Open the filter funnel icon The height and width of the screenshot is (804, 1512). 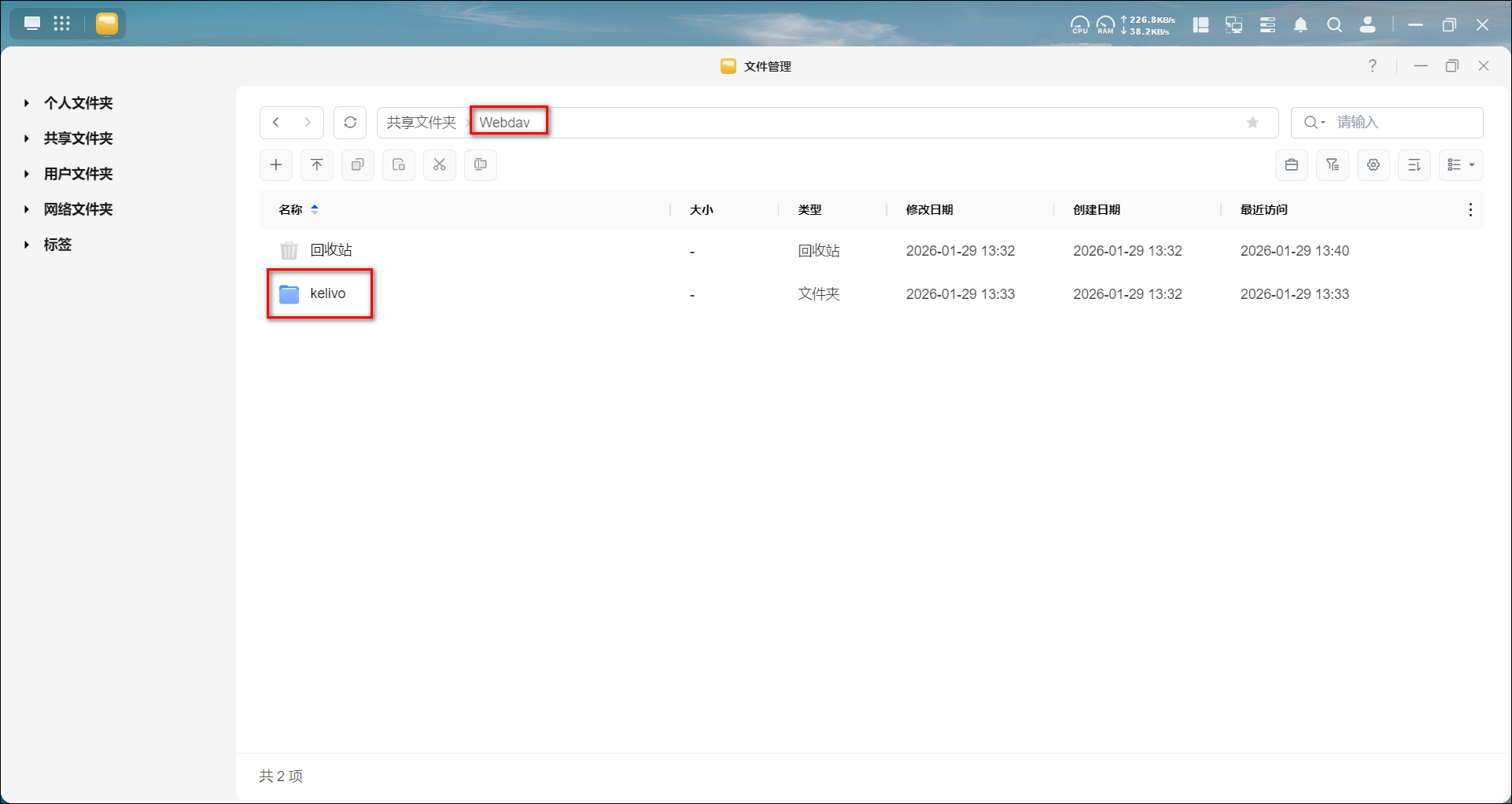point(1333,165)
